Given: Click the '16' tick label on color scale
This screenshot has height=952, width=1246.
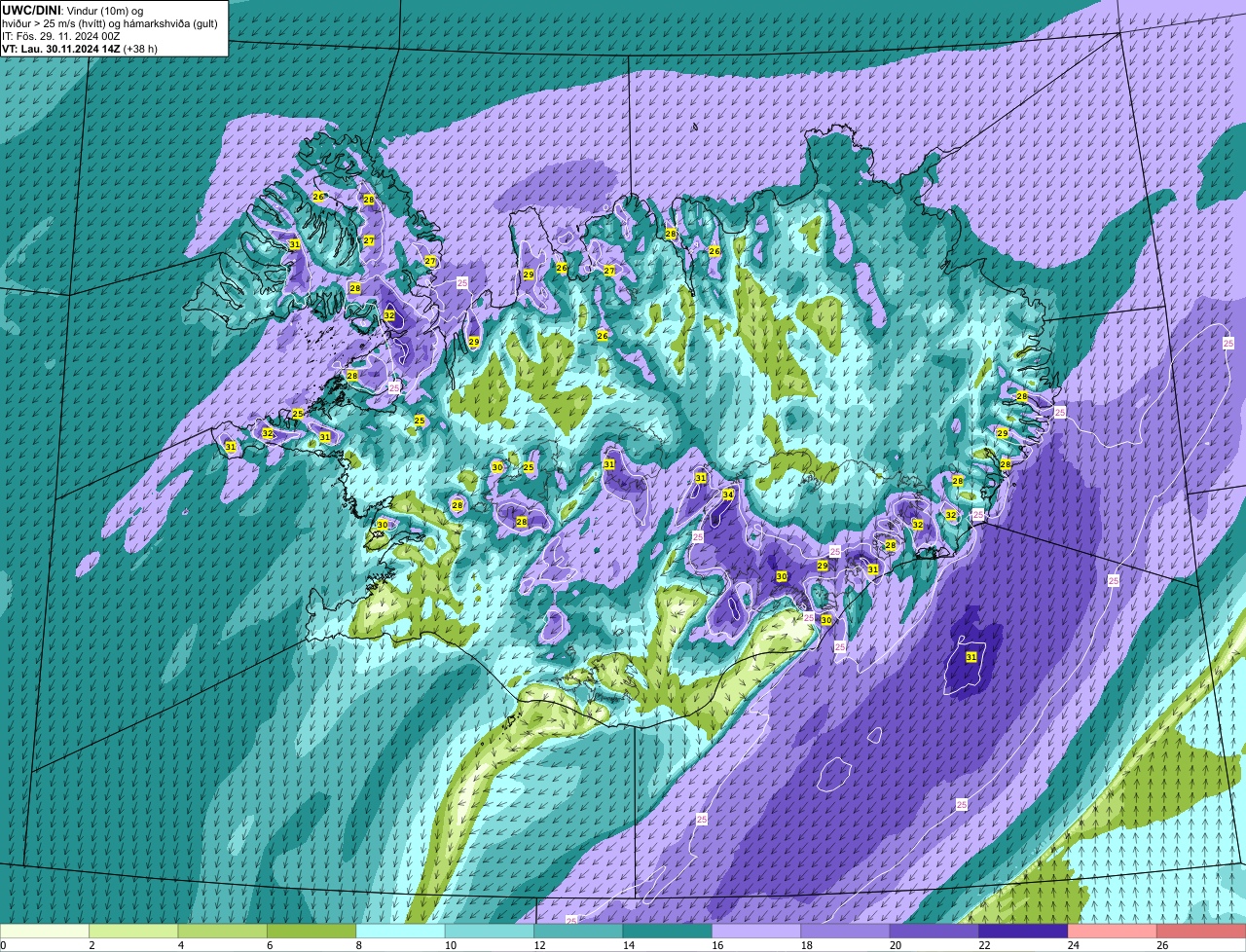Looking at the screenshot, I should pyautogui.click(x=715, y=945).
